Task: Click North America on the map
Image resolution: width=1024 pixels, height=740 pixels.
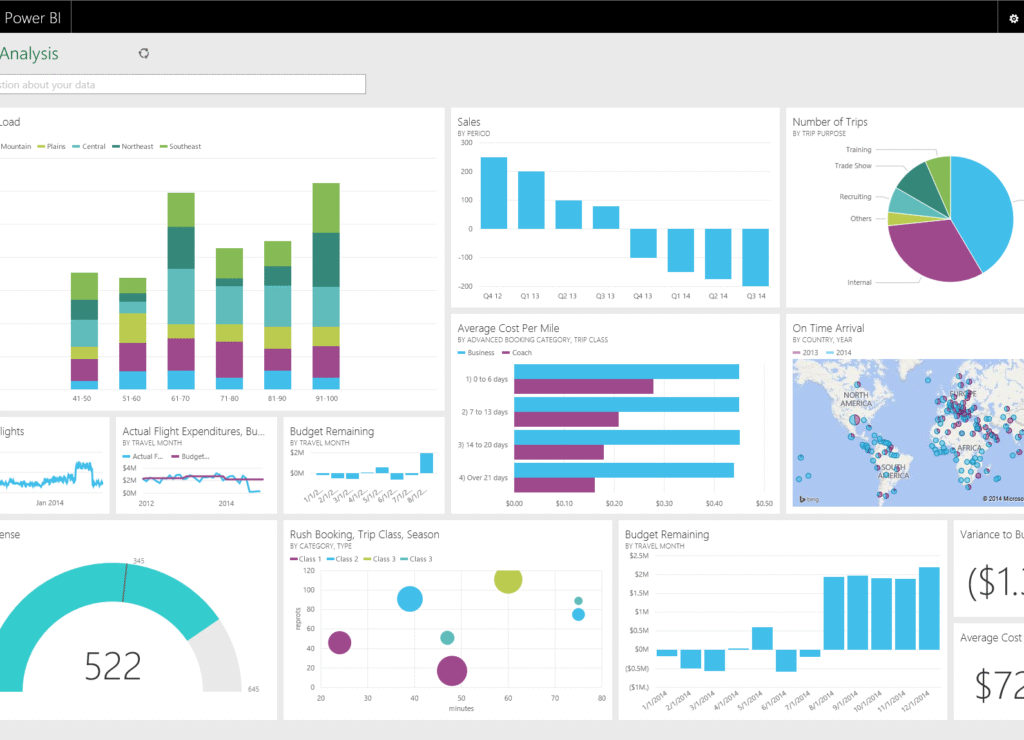Action: tap(856, 399)
